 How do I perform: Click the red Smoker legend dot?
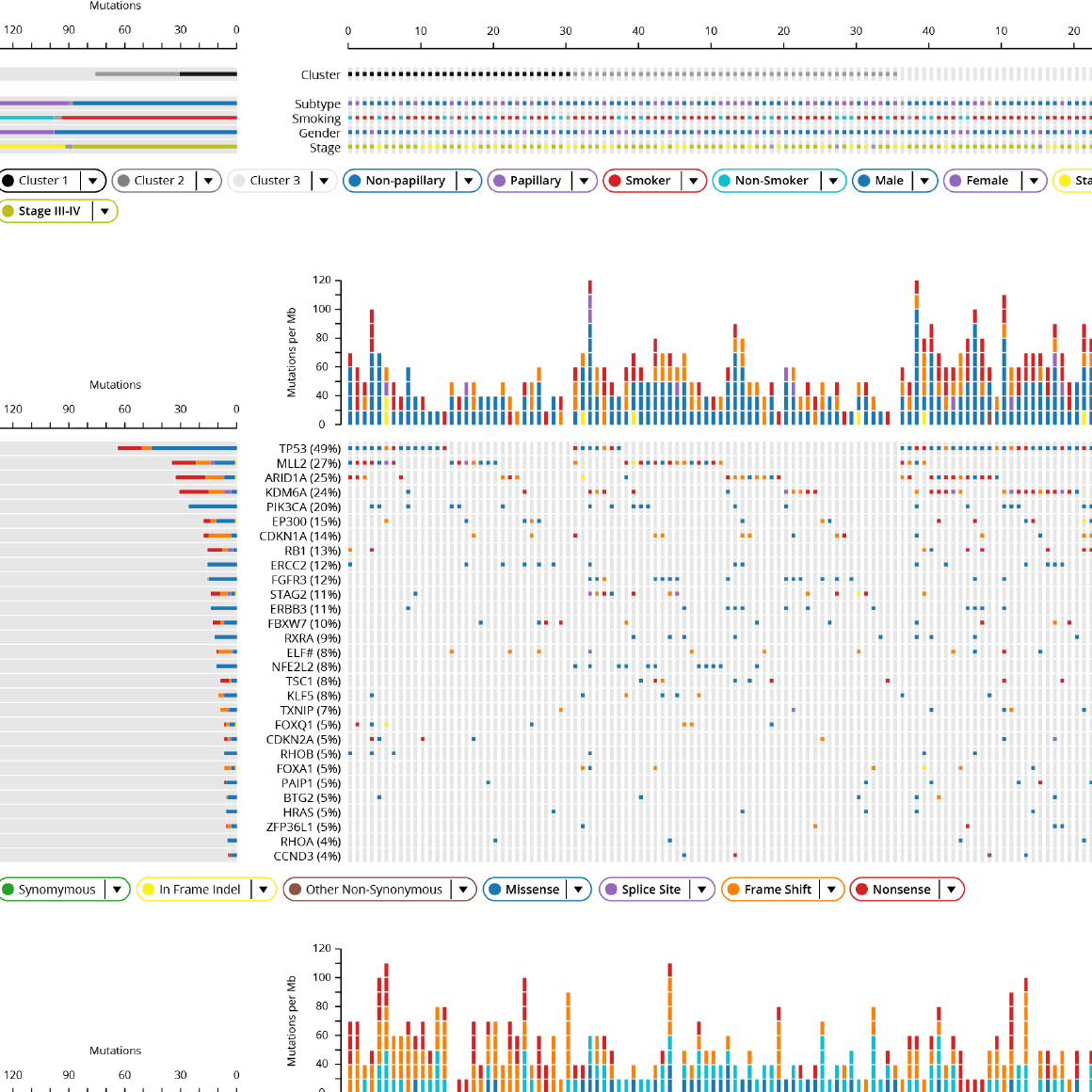pos(615,181)
